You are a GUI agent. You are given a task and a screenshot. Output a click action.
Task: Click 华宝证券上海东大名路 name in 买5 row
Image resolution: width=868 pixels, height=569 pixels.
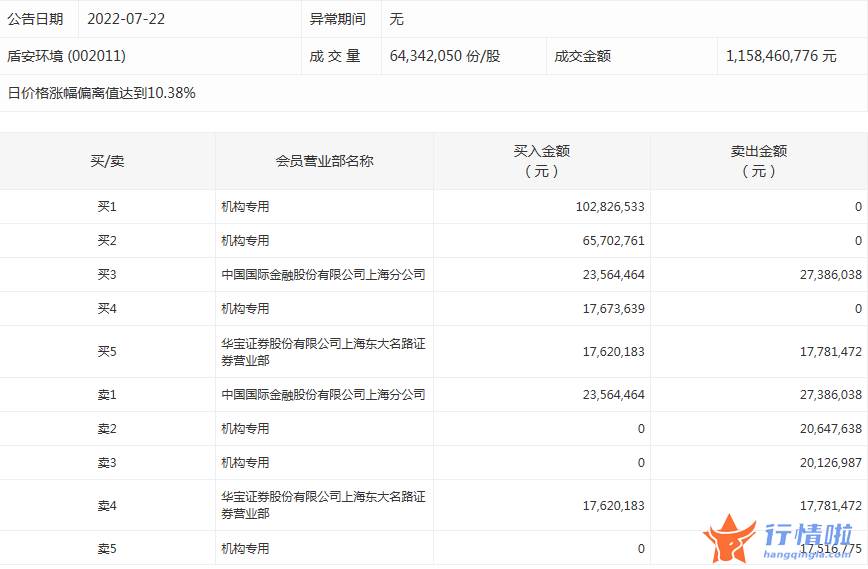[323, 351]
